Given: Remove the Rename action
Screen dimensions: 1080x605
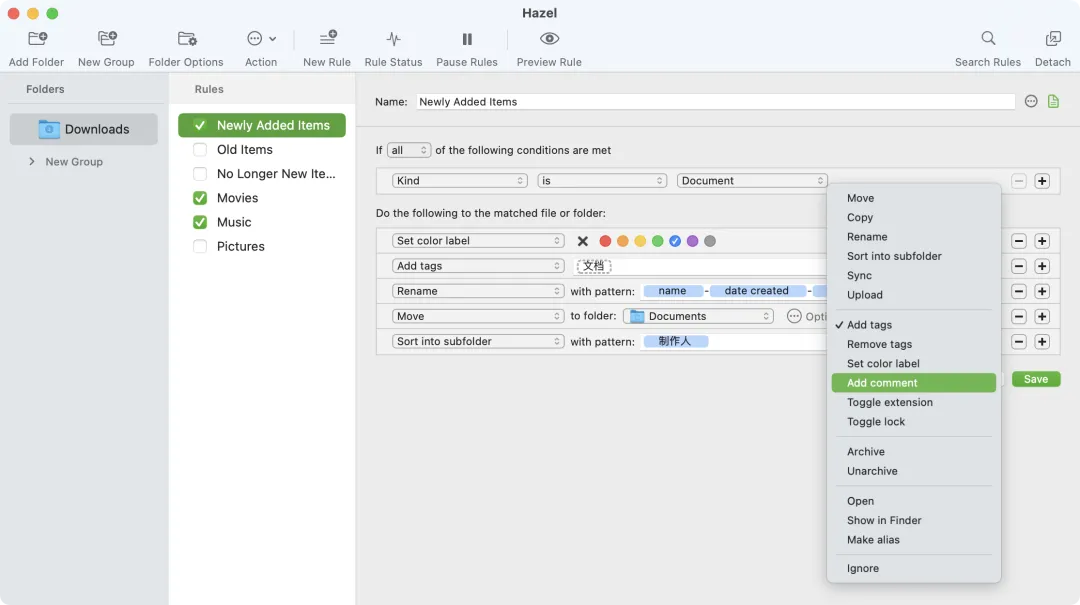Looking at the screenshot, I should [1019, 291].
